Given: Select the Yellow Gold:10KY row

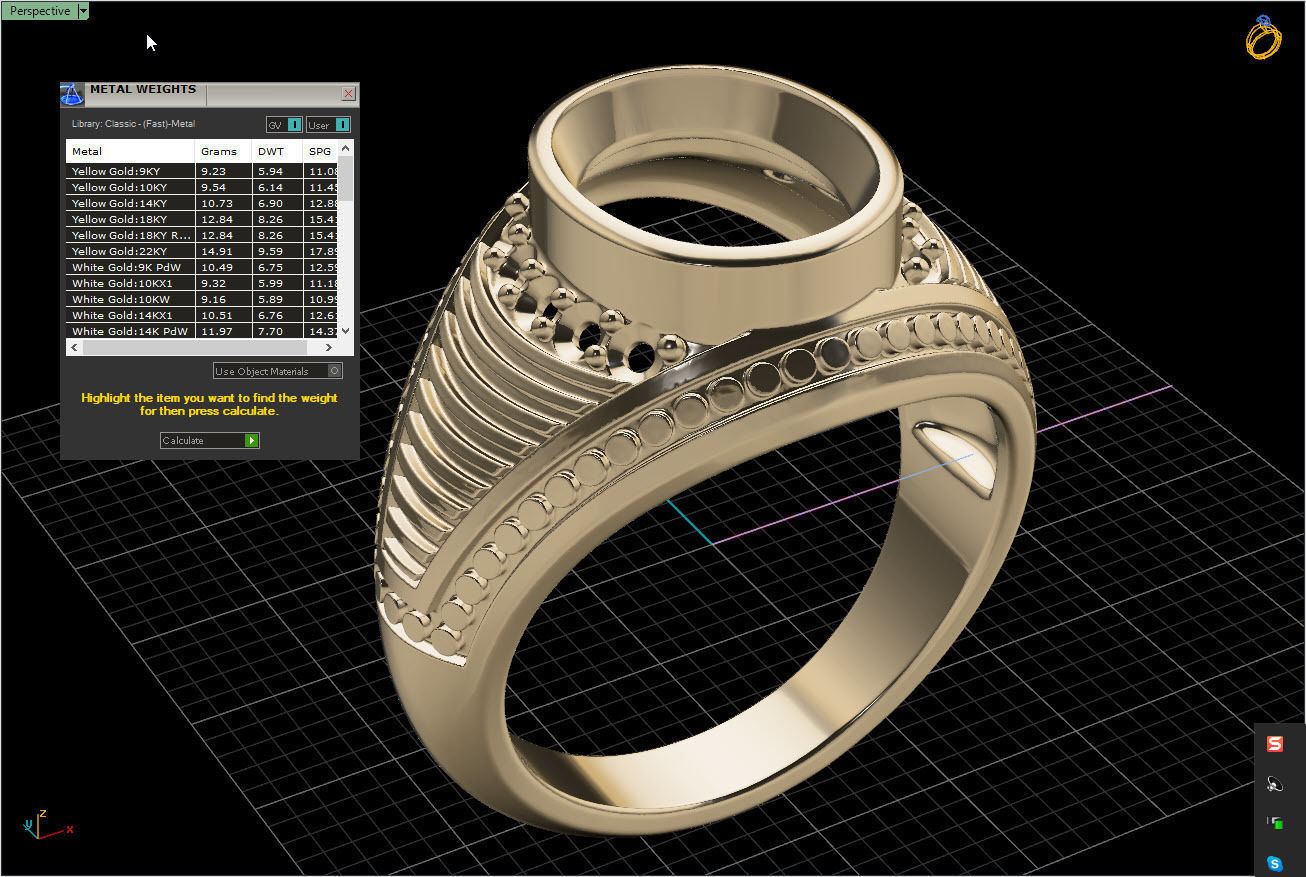Looking at the screenshot, I should pos(202,187).
